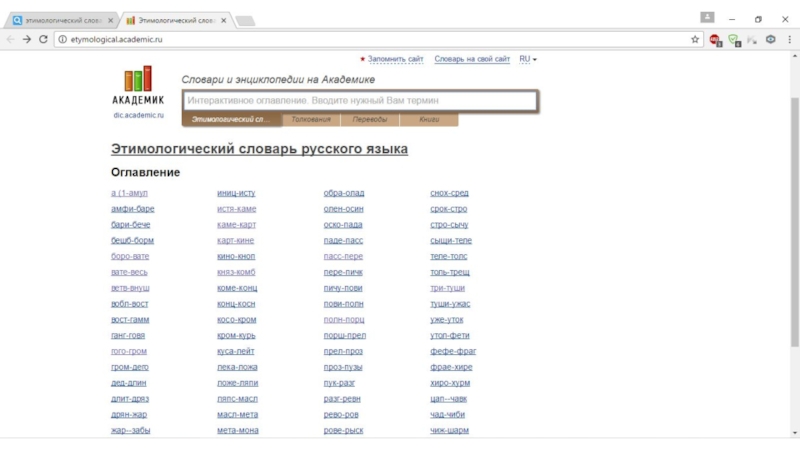This screenshot has width=800, height=450.
Task: Click the Этимологический словарь русского языка heading
Action: click(259, 149)
